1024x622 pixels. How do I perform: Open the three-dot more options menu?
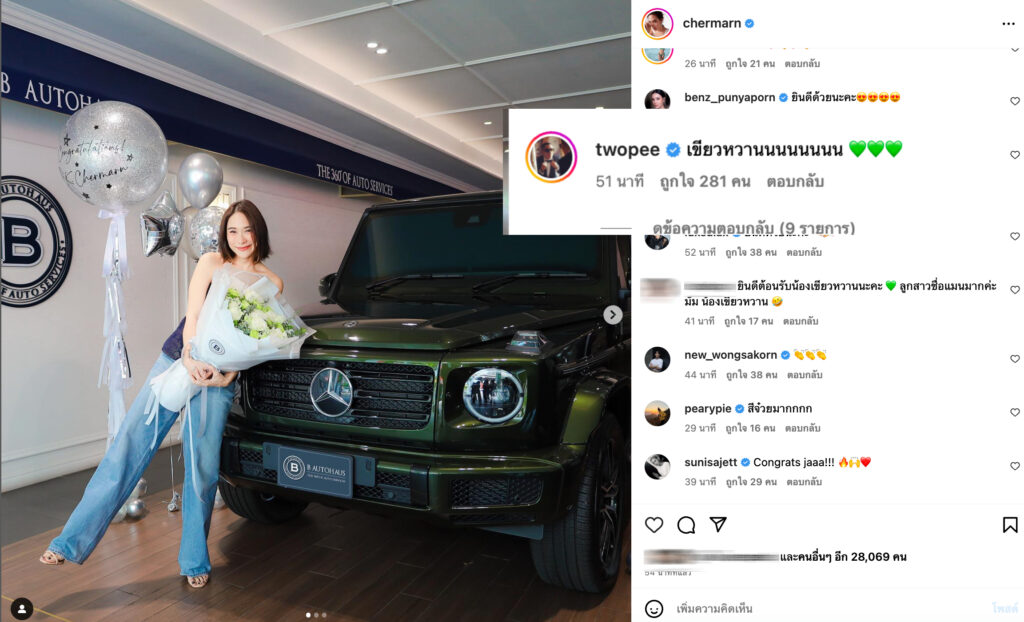1008,24
